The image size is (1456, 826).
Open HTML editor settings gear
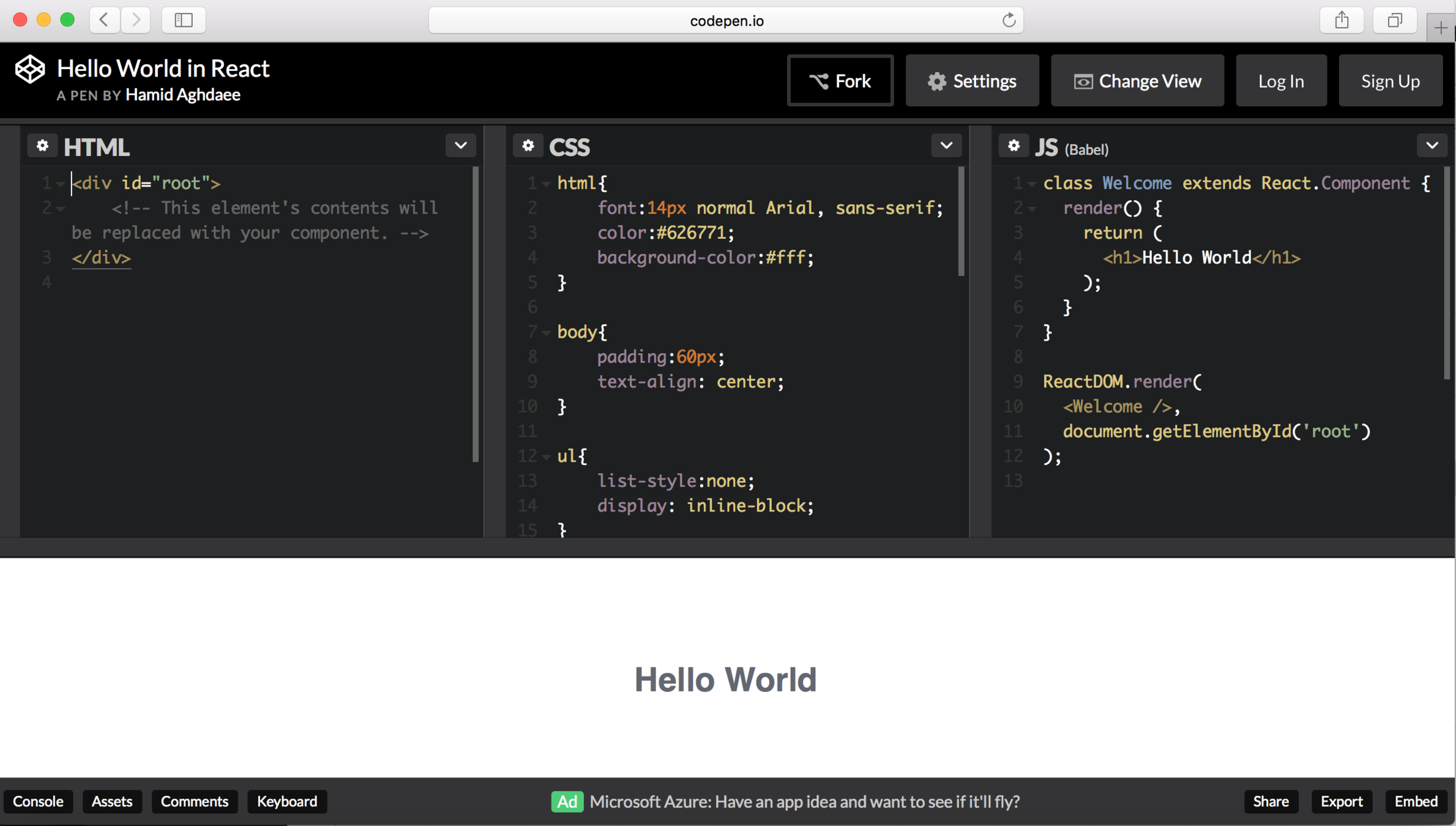point(42,146)
